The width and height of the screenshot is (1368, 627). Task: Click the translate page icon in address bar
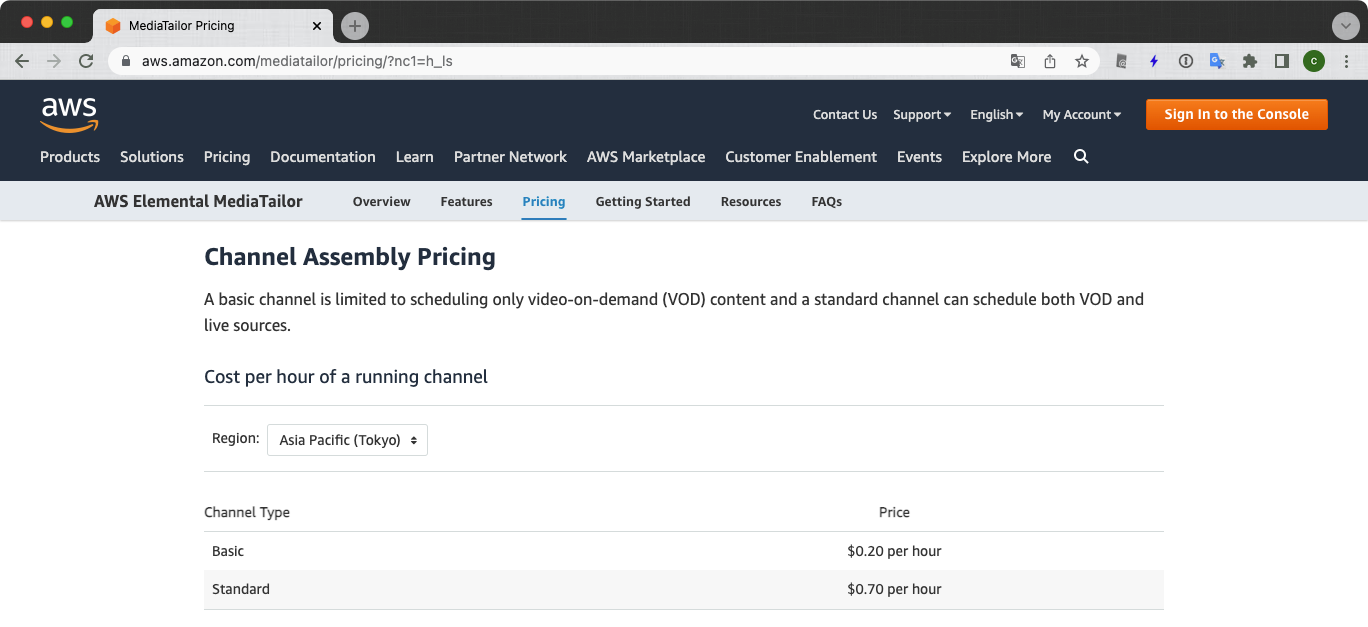(1018, 61)
